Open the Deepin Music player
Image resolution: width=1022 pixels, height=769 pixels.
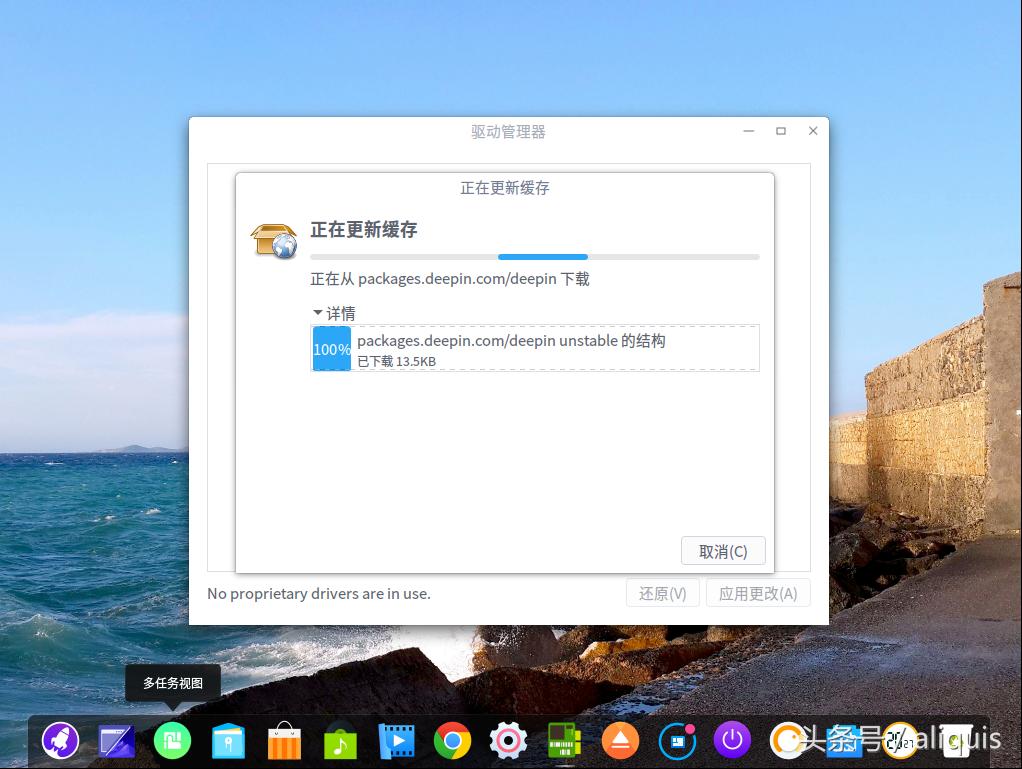[340, 740]
